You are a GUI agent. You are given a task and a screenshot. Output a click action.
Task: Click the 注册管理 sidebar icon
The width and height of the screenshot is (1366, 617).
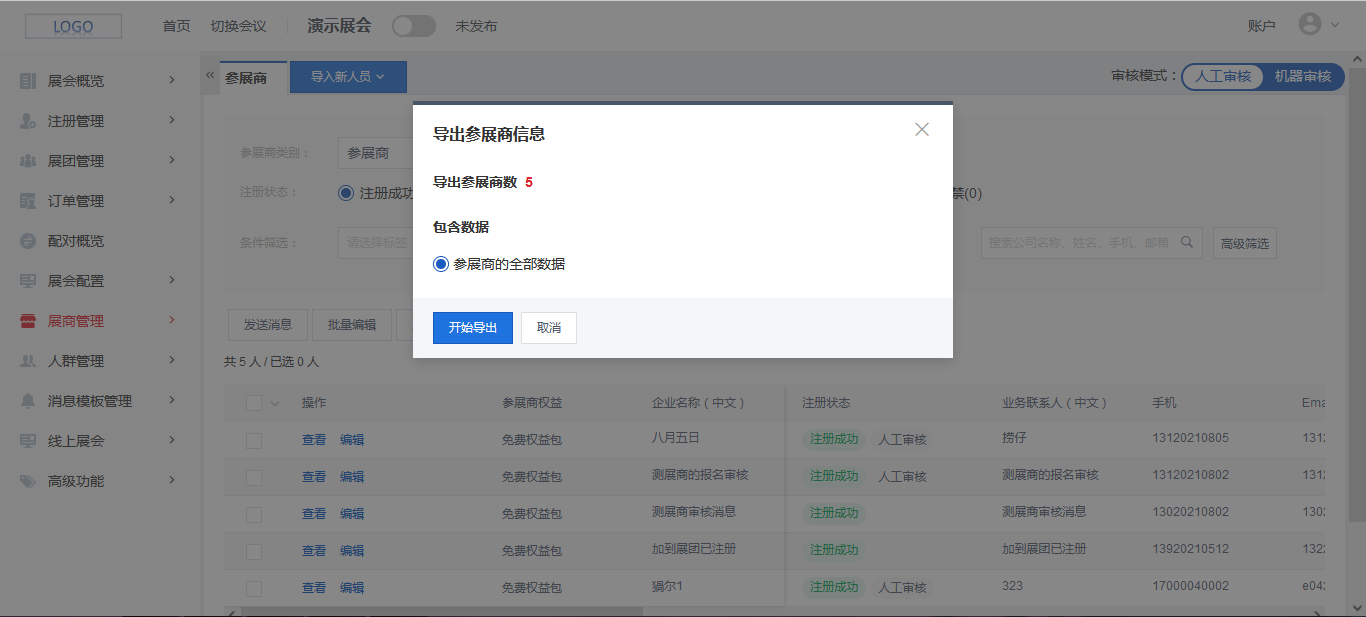tap(28, 121)
